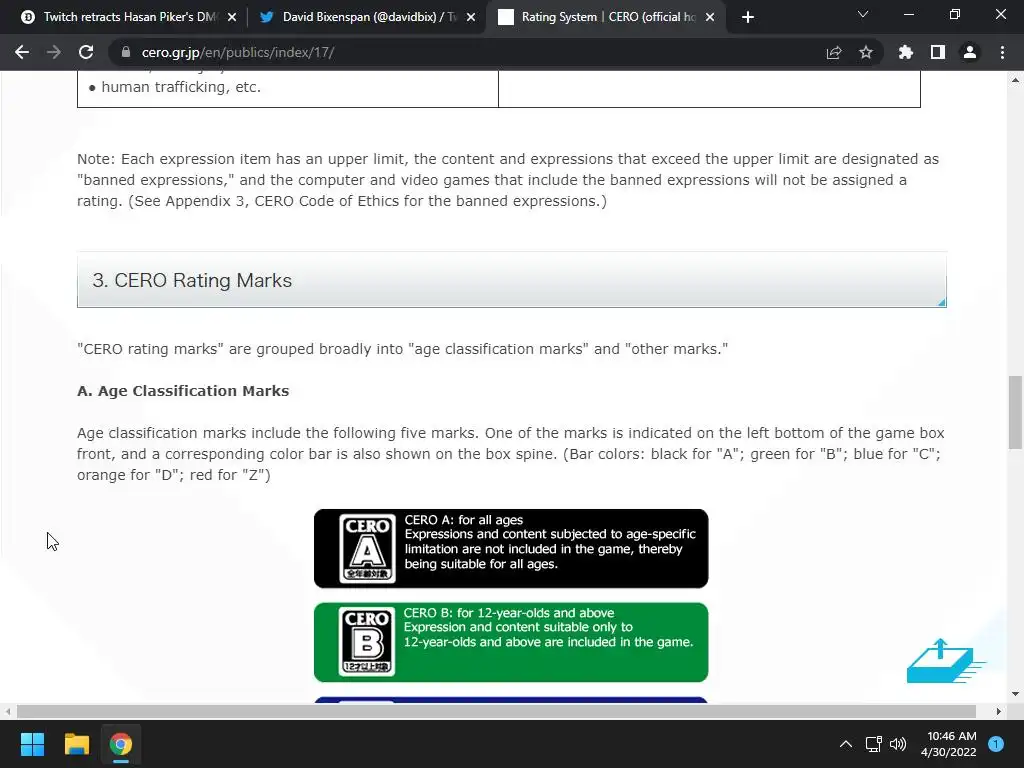The width and height of the screenshot is (1024, 768).
Task: Close the CERO Rating System tab
Action: (710, 17)
